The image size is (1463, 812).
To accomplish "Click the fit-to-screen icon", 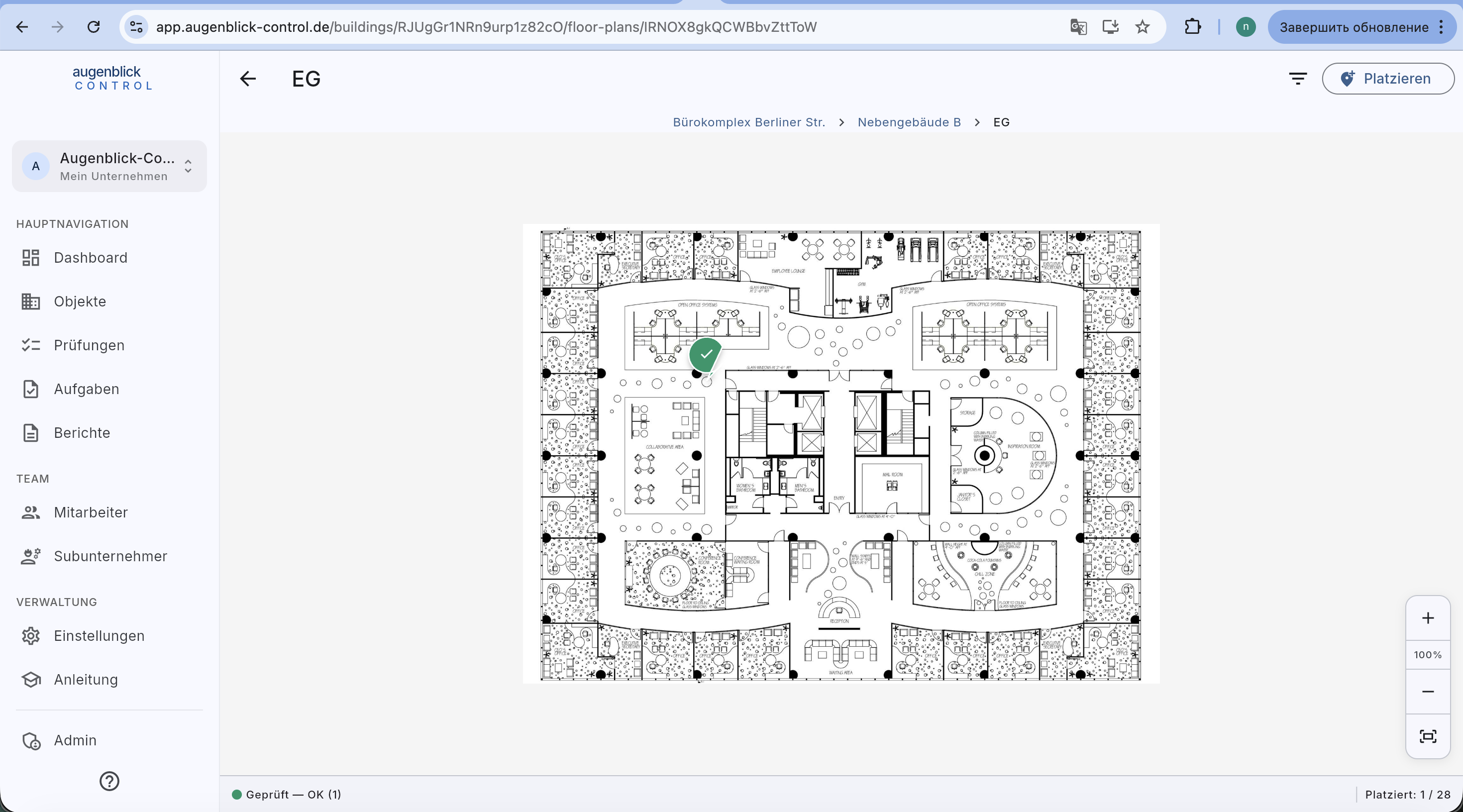I will (1427, 736).
